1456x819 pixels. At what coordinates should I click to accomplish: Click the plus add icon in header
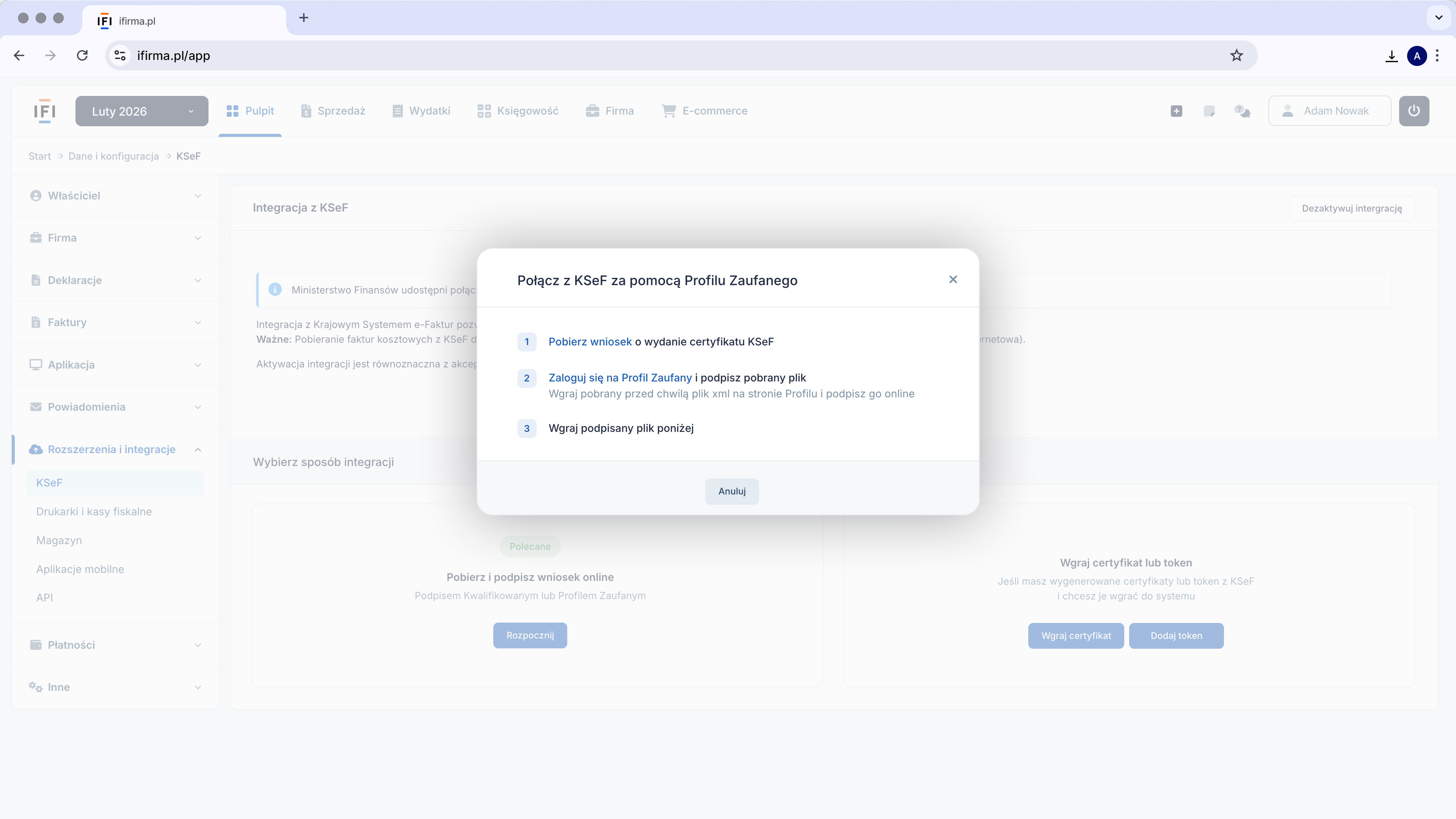click(1176, 111)
